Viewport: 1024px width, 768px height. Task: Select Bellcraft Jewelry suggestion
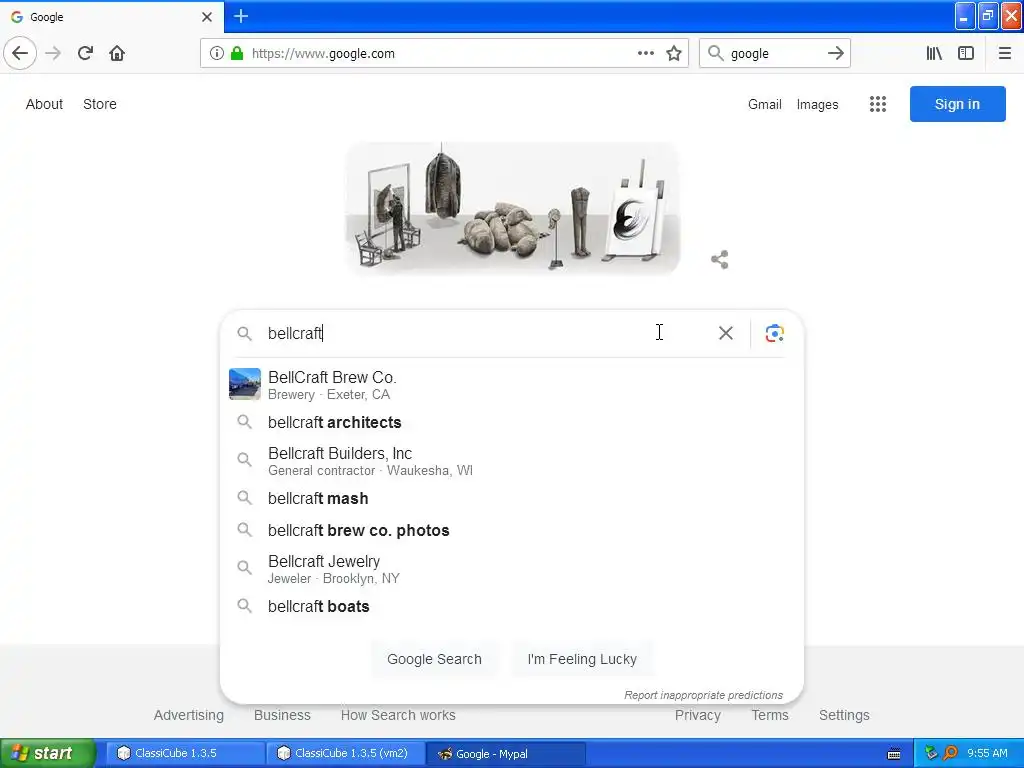[511, 569]
